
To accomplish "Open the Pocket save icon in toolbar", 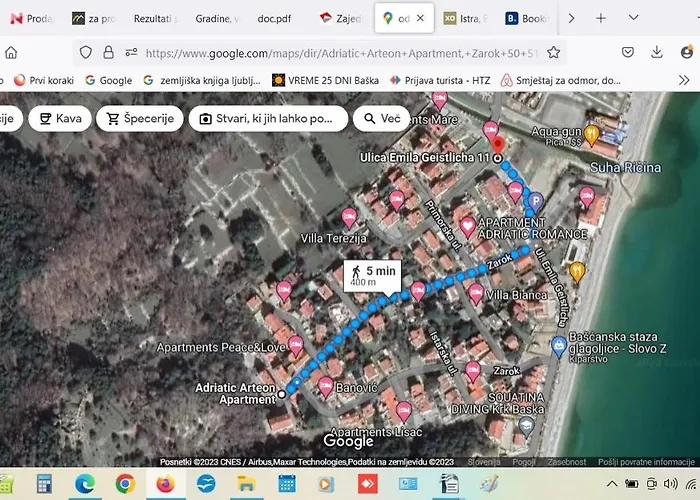I will (628, 52).
